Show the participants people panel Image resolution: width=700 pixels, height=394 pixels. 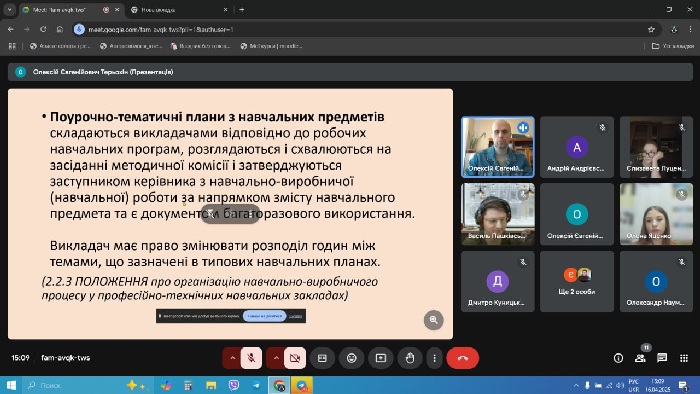tap(640, 358)
